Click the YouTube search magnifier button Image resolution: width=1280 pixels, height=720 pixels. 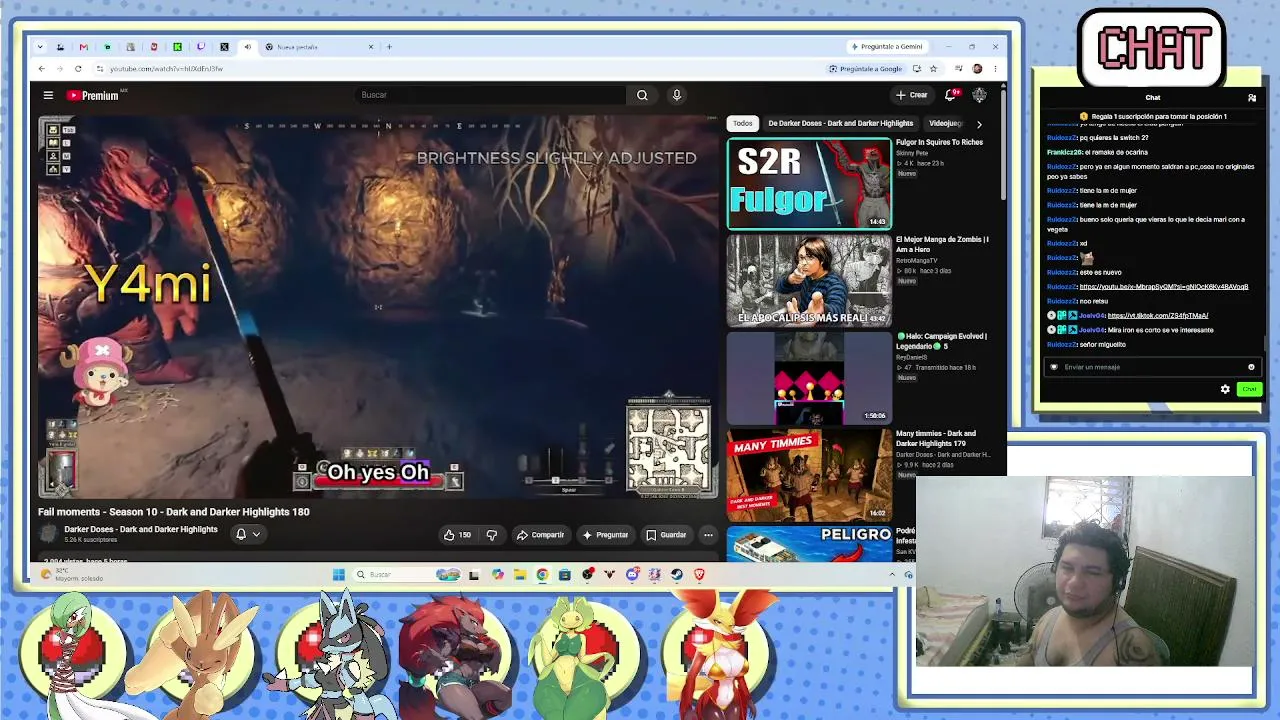click(x=642, y=95)
